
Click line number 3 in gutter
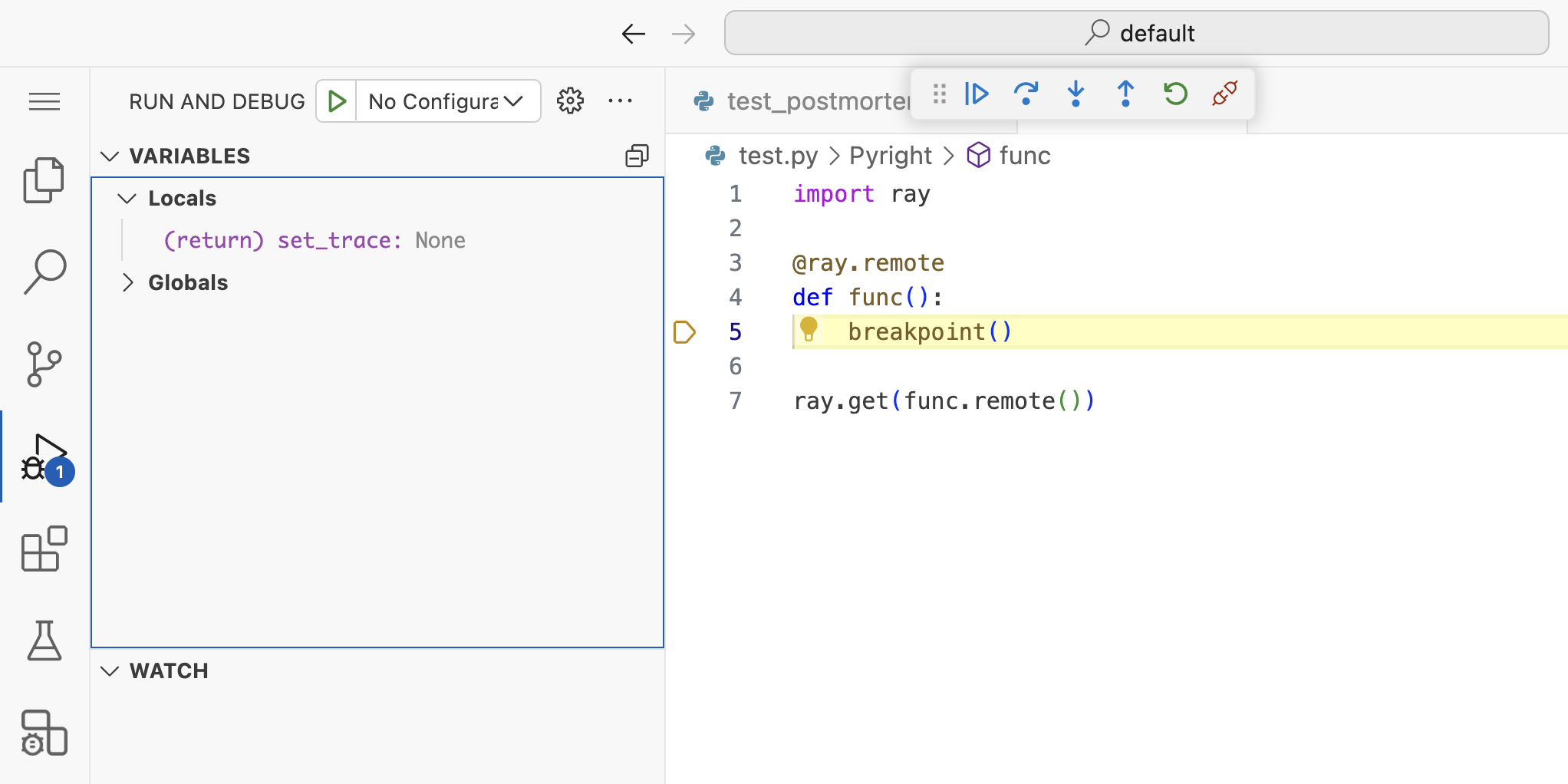coord(735,263)
